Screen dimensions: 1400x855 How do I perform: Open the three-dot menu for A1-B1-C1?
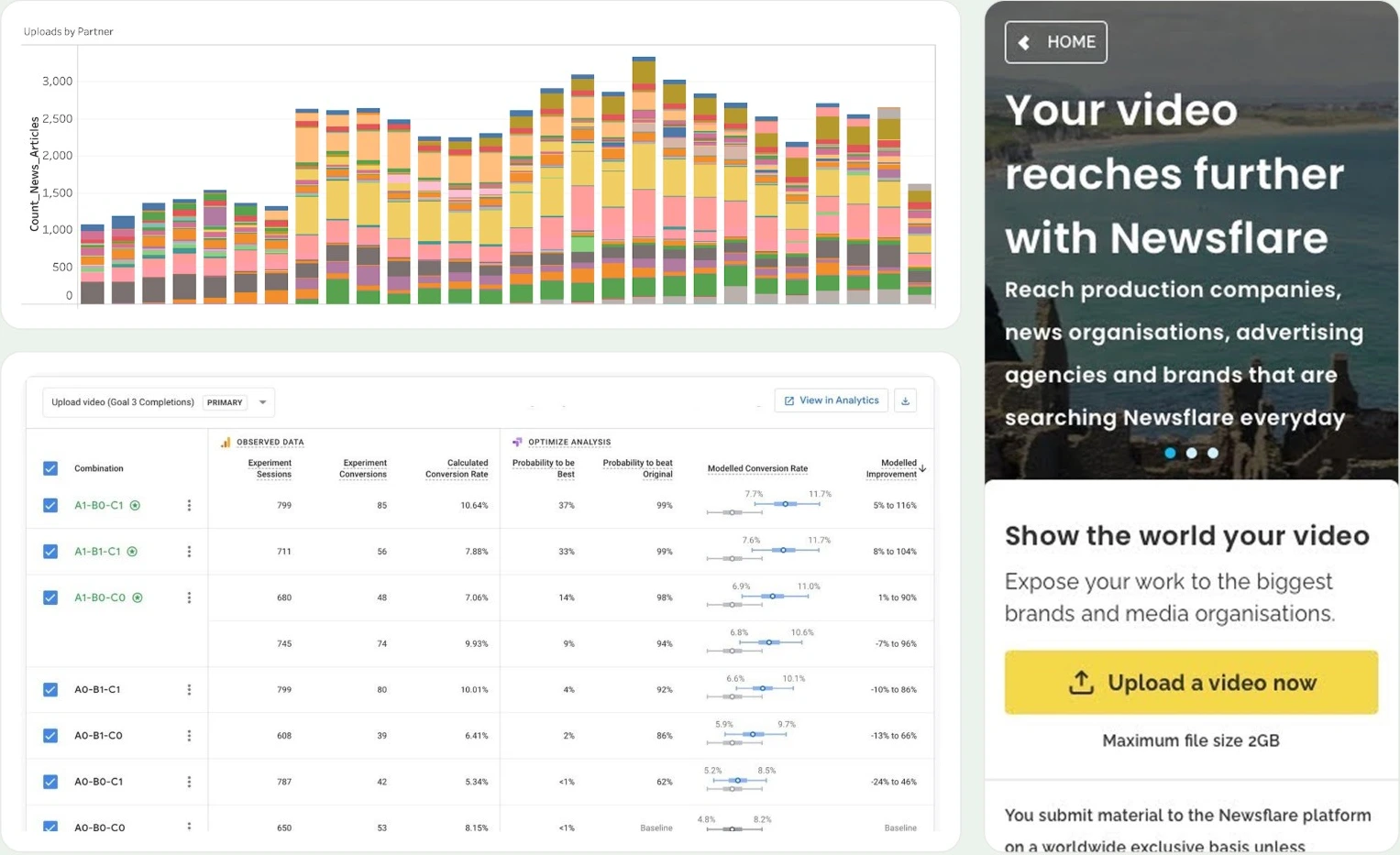tap(189, 552)
